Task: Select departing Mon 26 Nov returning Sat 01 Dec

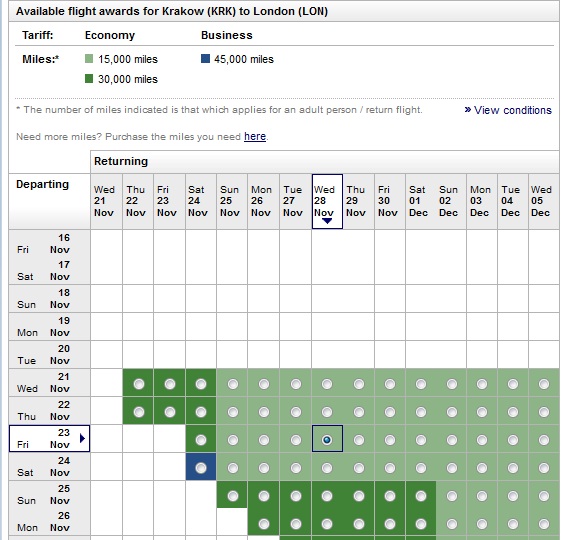Action: 421,524
